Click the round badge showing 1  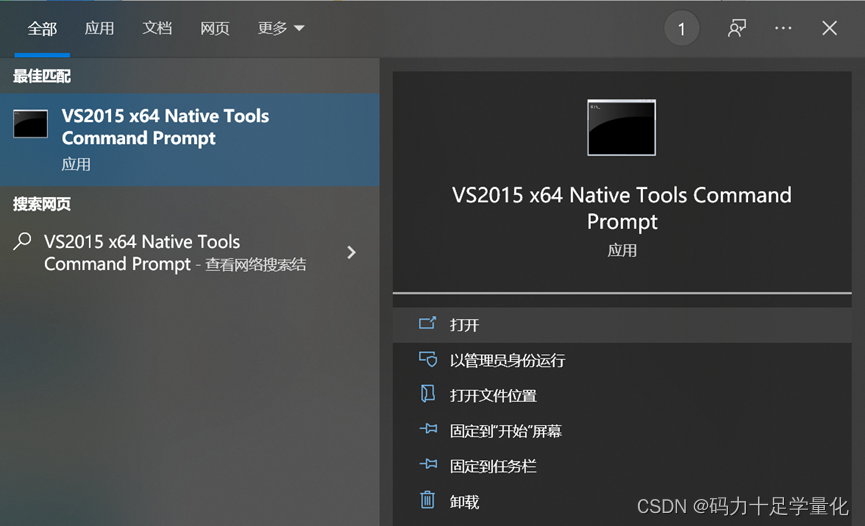coord(681,29)
